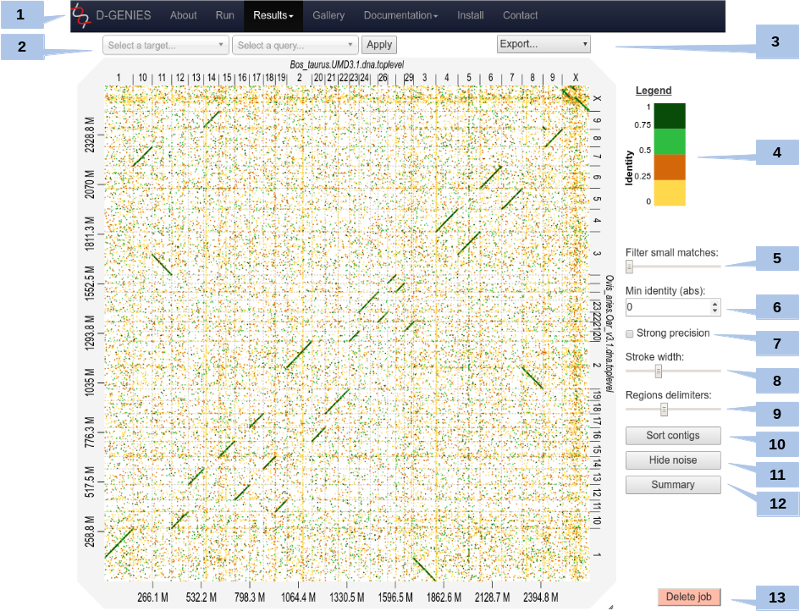Click the Hide noise button
800x611 pixels.
point(672,460)
